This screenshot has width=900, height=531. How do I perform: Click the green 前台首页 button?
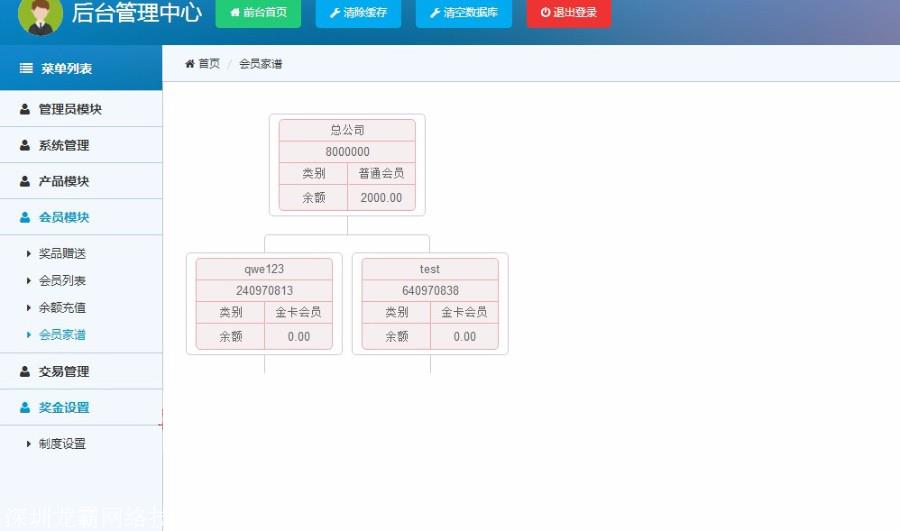[258, 13]
